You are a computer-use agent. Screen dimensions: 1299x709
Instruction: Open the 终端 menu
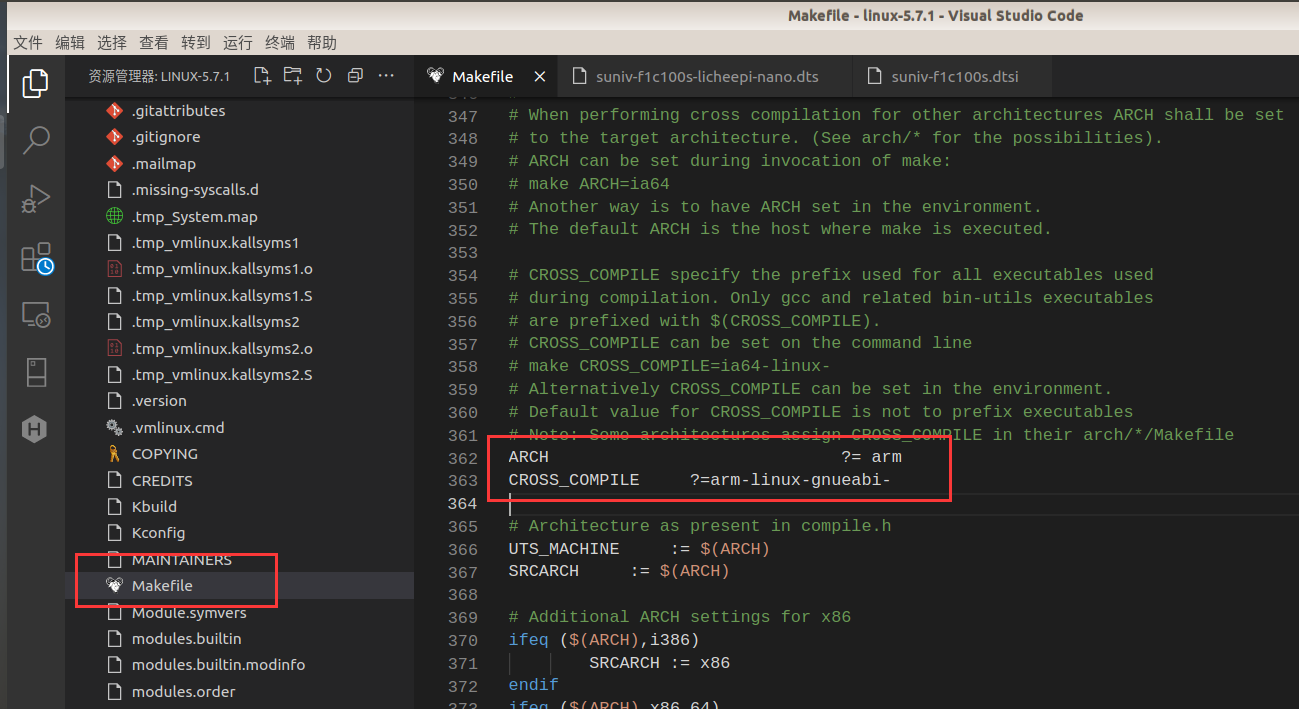(280, 43)
